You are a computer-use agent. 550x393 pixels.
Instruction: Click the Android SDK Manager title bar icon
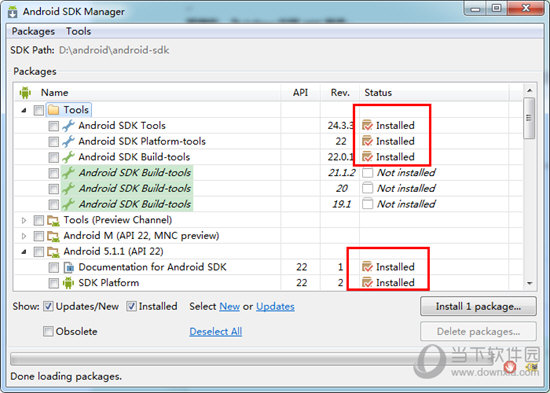(x=13, y=12)
